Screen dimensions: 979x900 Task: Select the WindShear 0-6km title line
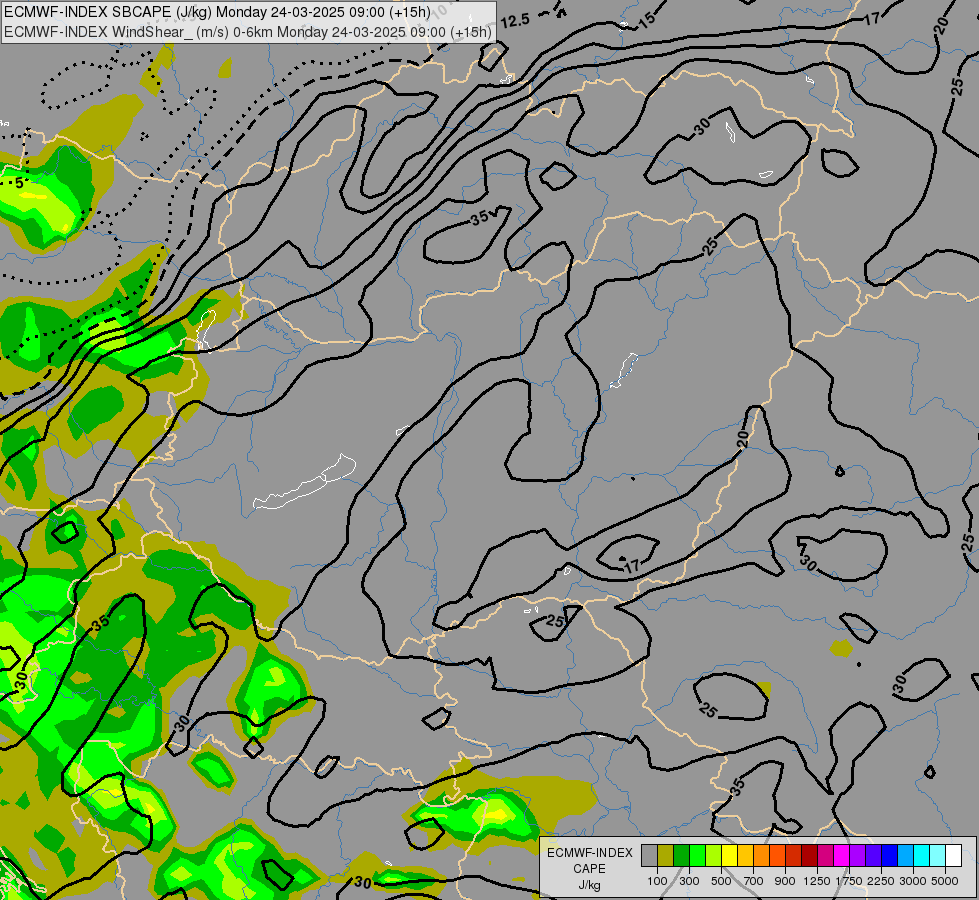pyautogui.click(x=248, y=32)
